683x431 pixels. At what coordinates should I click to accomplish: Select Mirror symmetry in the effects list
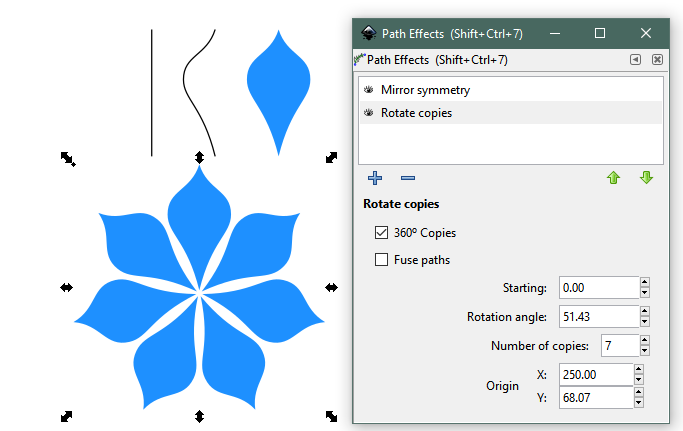point(425,90)
